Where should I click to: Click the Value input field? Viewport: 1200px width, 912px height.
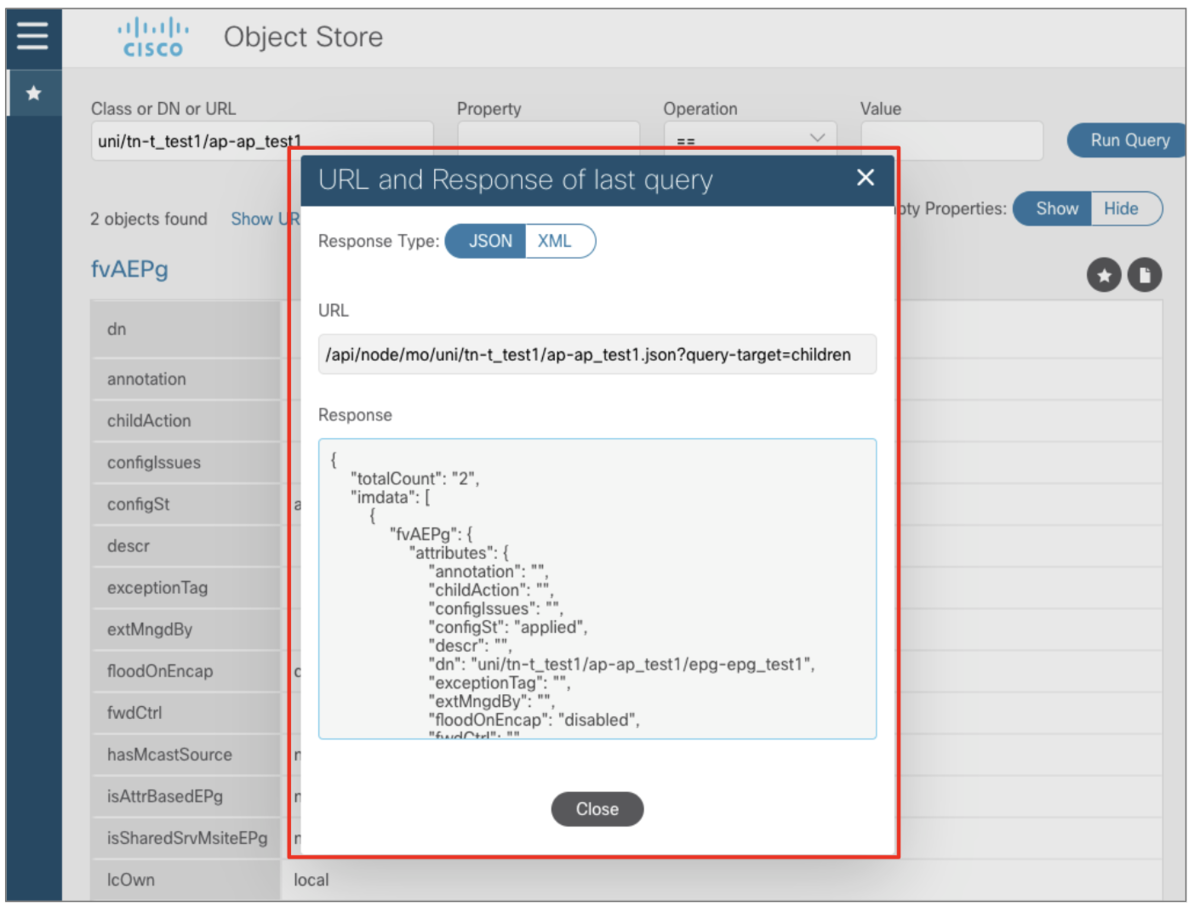click(x=952, y=139)
